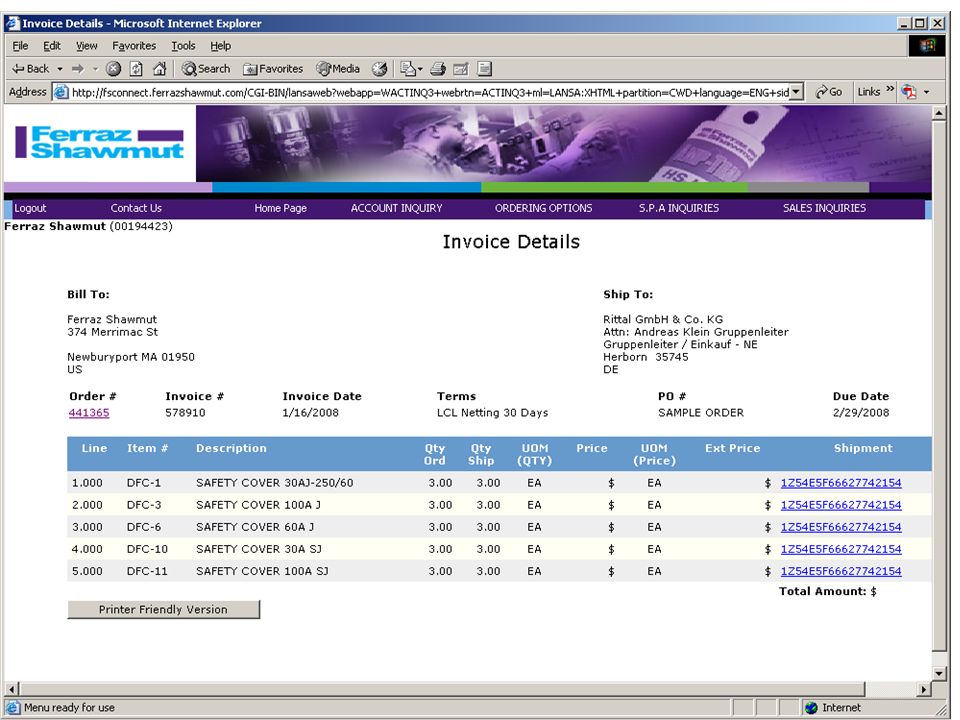Image resolution: width=960 pixels, height=720 pixels.
Task: Click the Printer Friendly Version button
Action: tap(163, 609)
